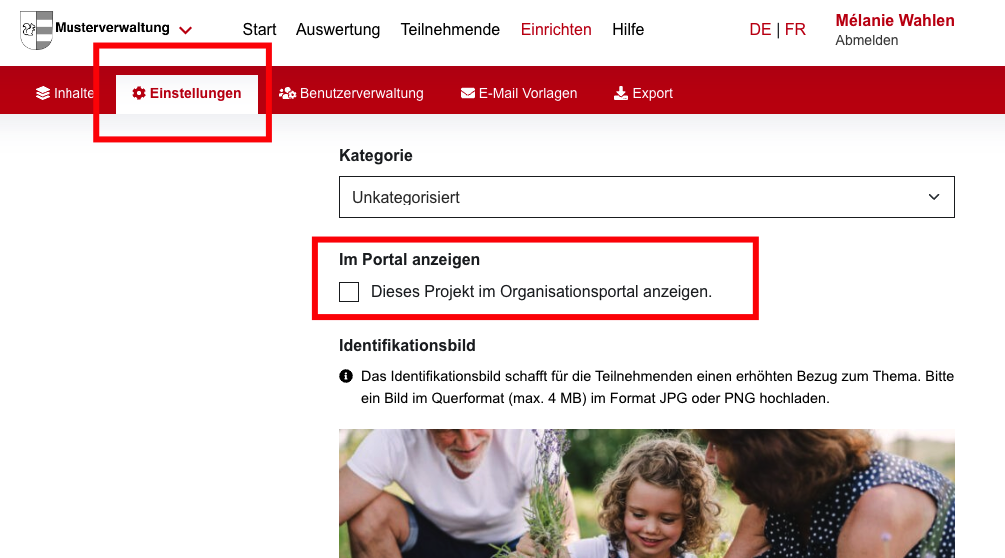Image resolution: width=1005 pixels, height=558 pixels.
Task: Open the Teilnehmende page
Action: coord(450,29)
